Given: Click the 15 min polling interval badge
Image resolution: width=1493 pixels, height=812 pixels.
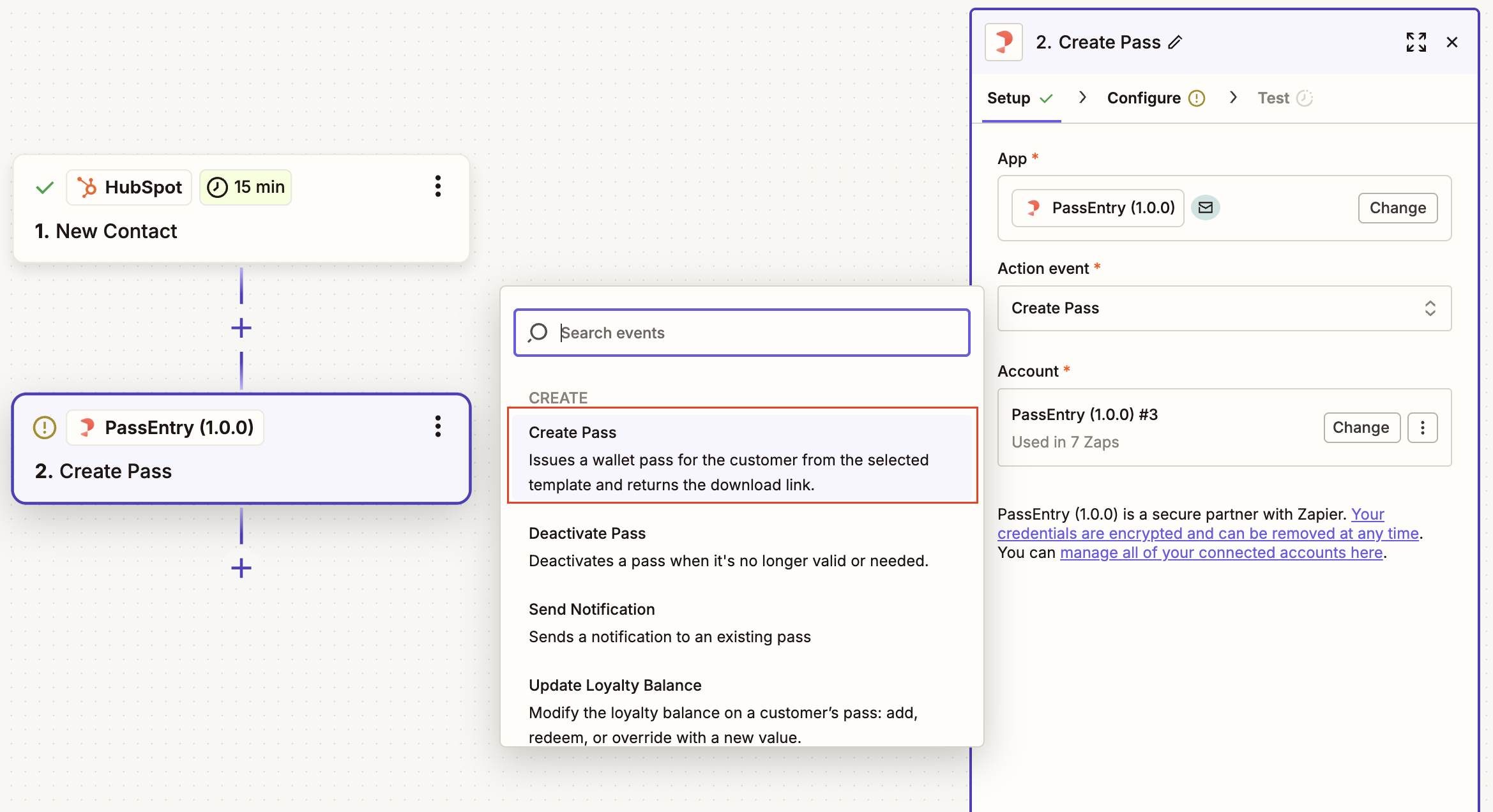Looking at the screenshot, I should [x=246, y=187].
